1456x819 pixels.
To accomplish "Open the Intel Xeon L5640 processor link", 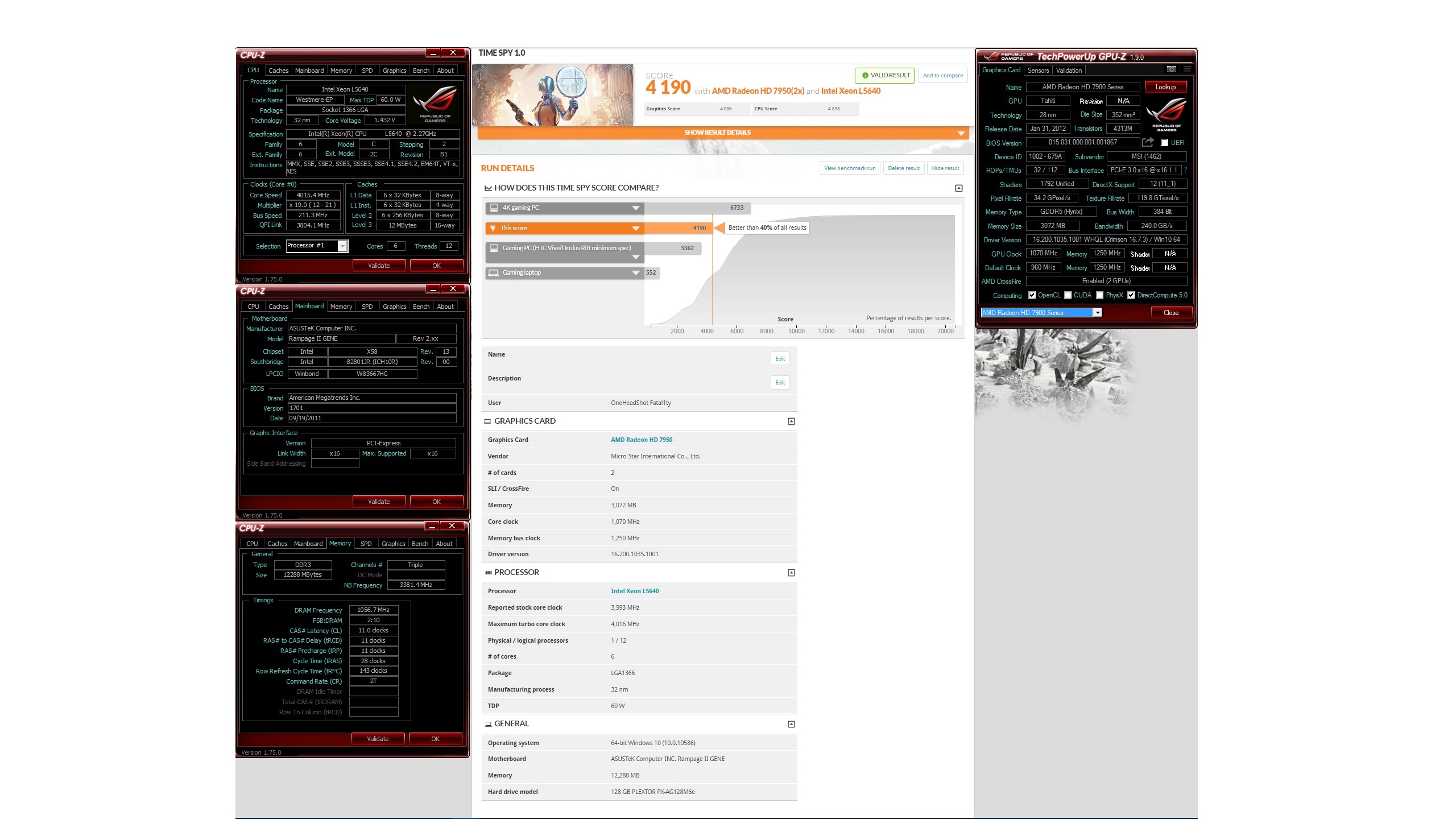I will tap(635, 591).
